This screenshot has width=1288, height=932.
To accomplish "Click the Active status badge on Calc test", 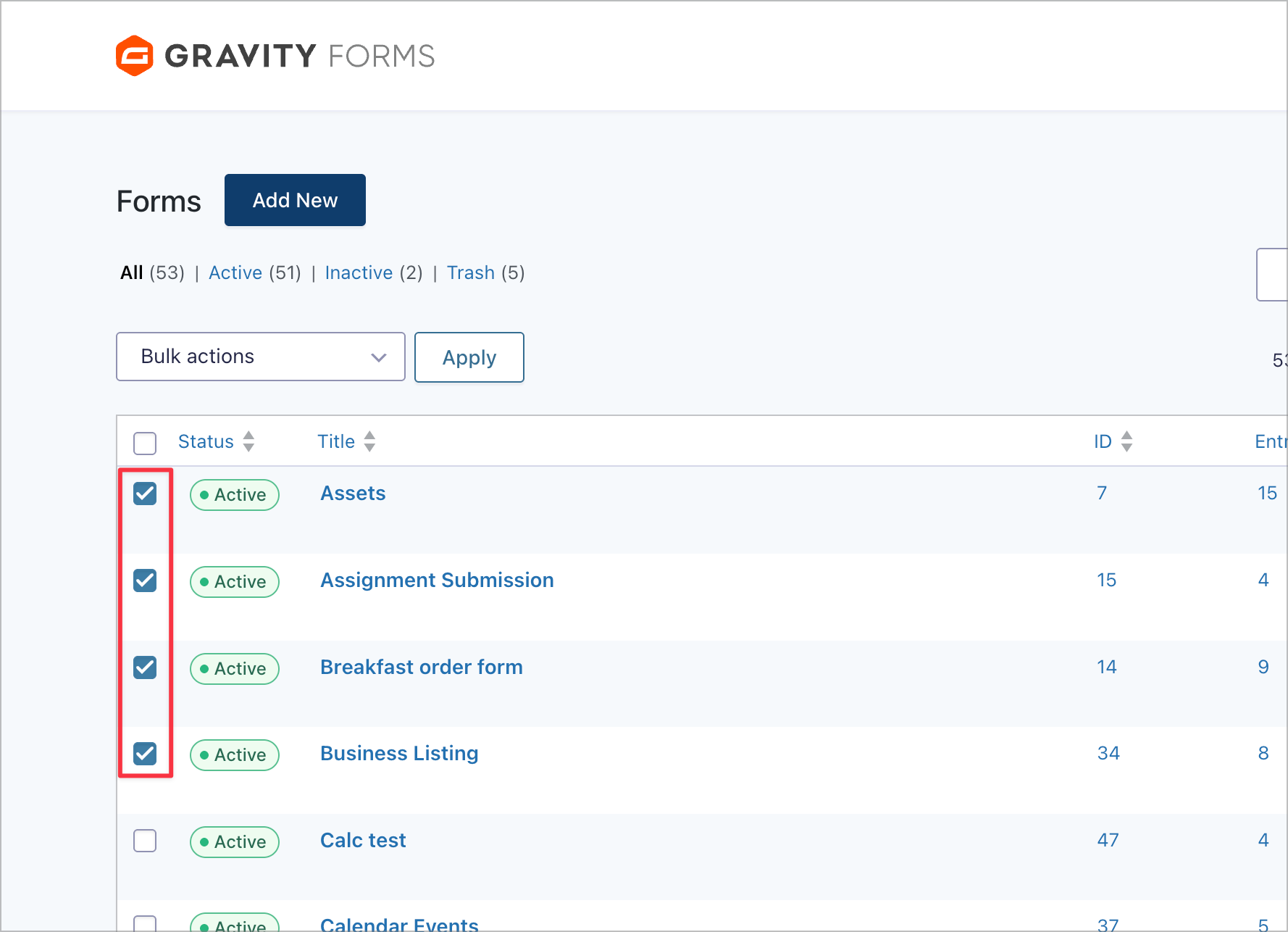I will click(x=234, y=841).
